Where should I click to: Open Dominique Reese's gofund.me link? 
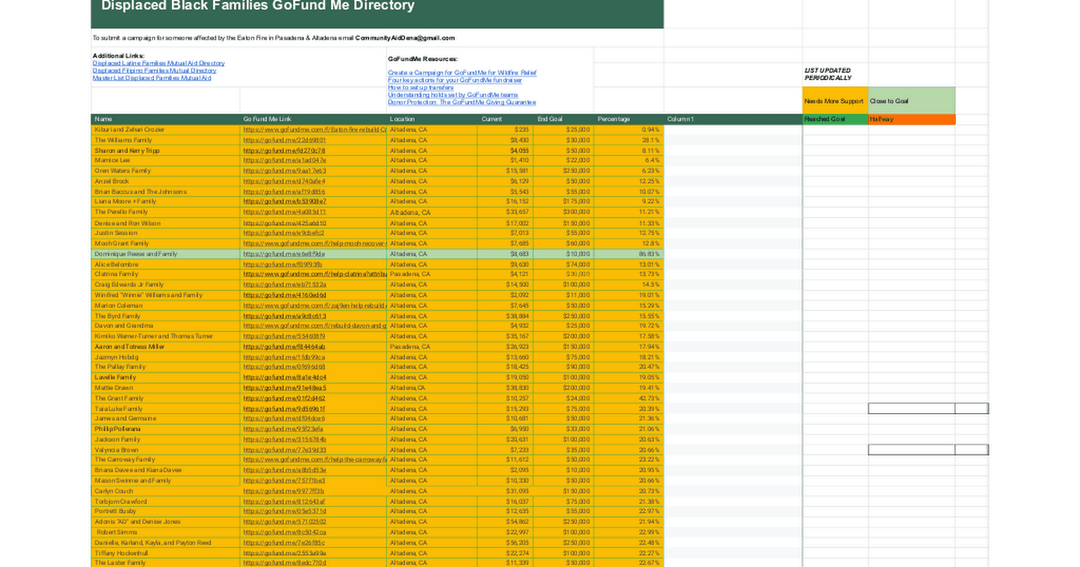point(284,254)
